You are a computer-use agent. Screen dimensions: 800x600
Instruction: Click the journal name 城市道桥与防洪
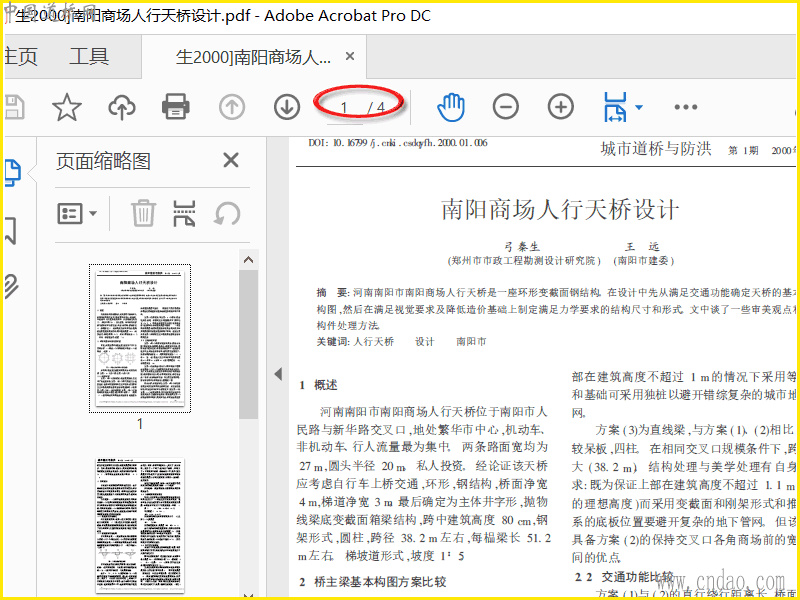pos(656,148)
